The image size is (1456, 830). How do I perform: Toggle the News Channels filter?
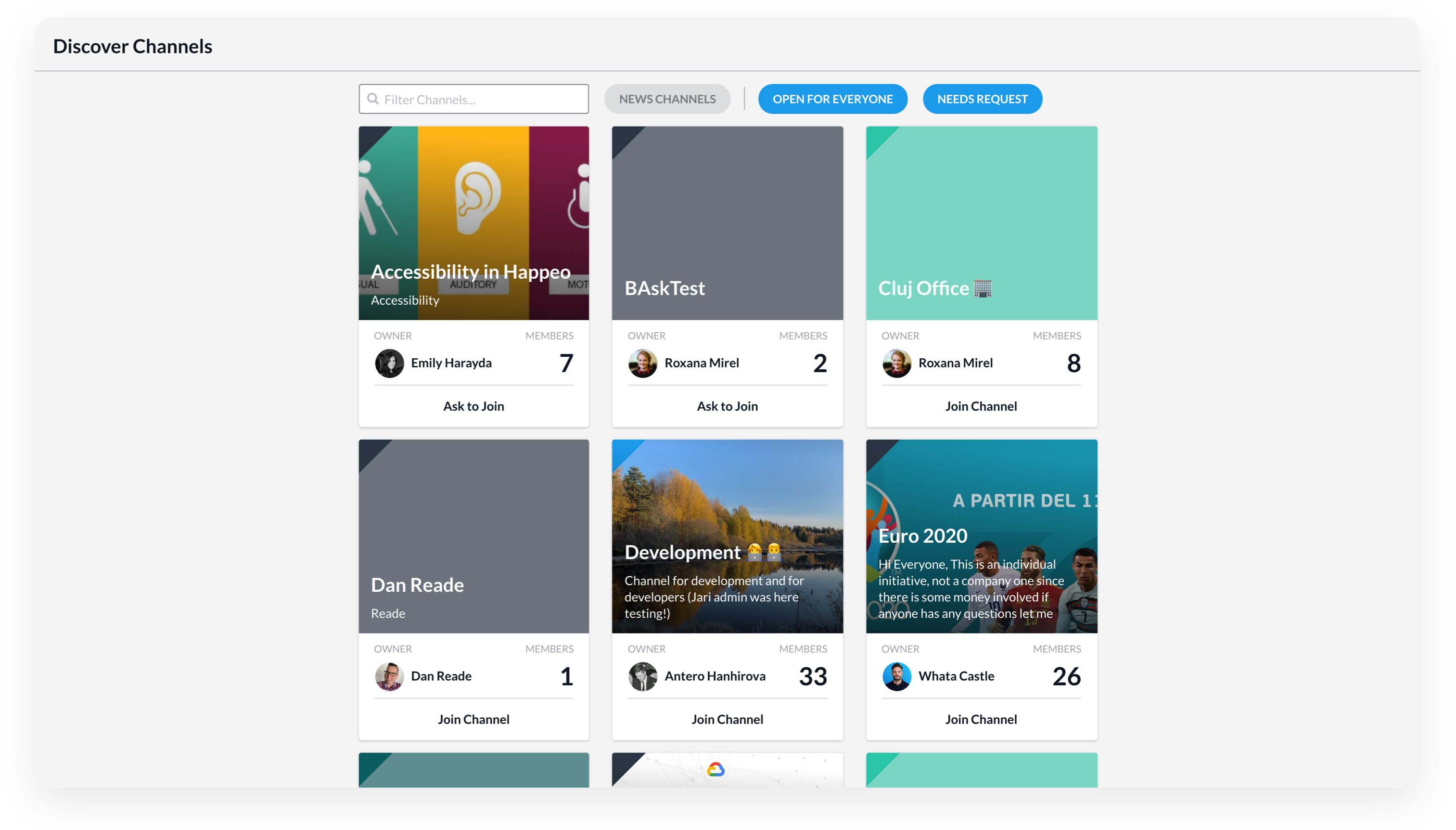(x=667, y=99)
